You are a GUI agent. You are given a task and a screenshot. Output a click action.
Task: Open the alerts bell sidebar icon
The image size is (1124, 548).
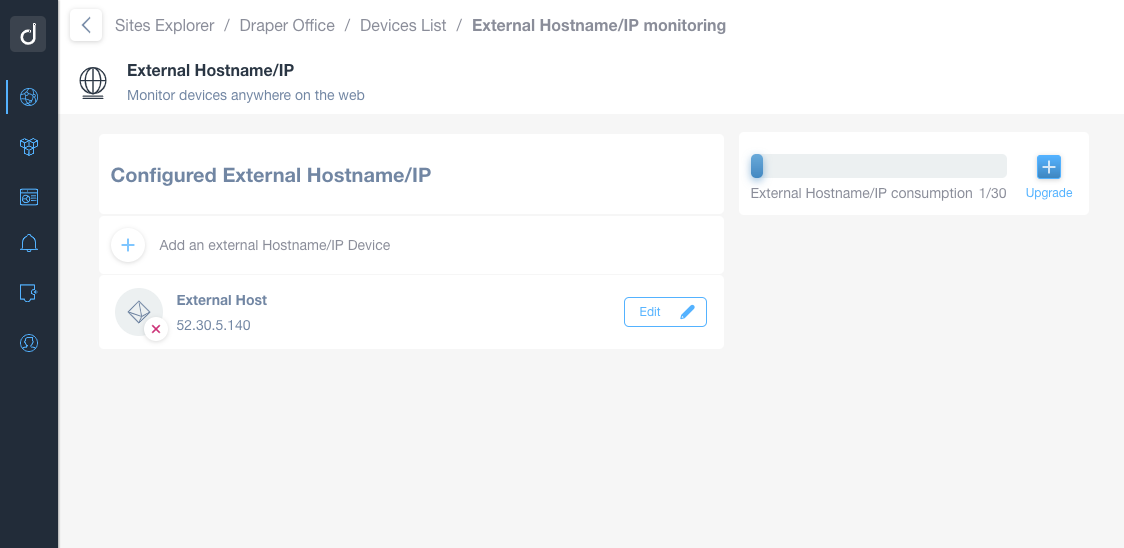(29, 244)
